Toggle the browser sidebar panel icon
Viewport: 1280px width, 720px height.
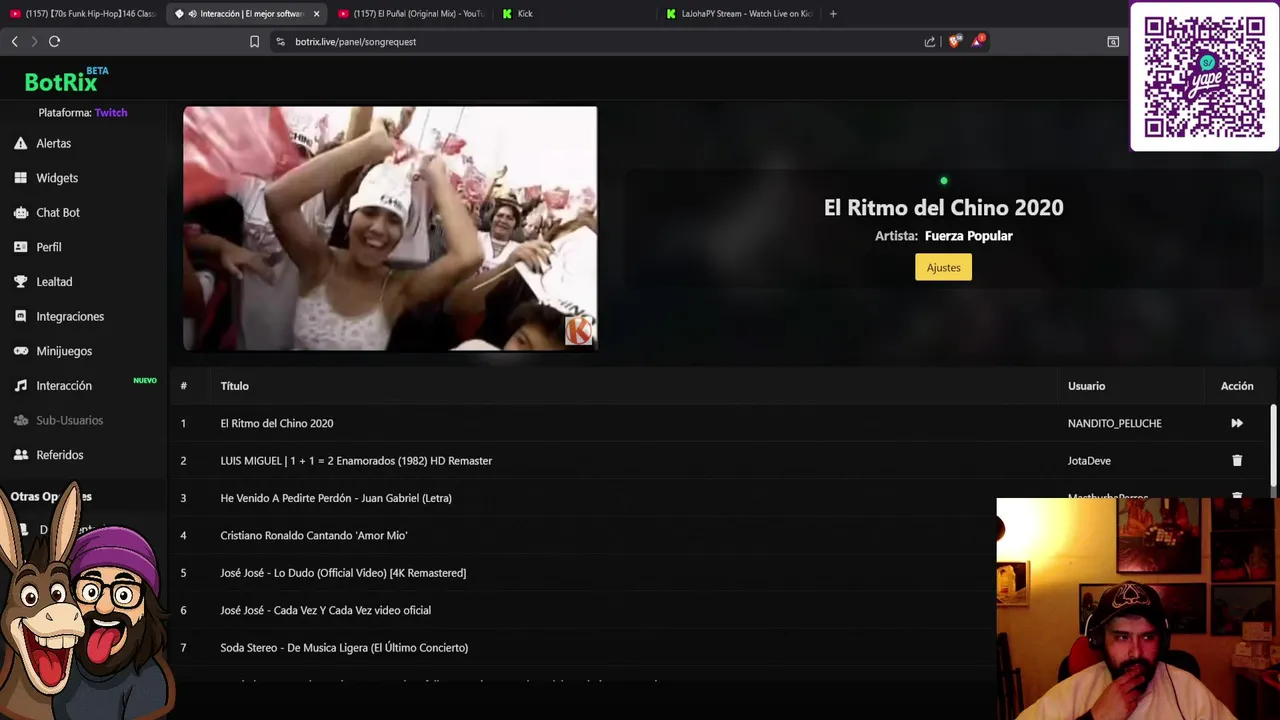pyautogui.click(x=1113, y=42)
